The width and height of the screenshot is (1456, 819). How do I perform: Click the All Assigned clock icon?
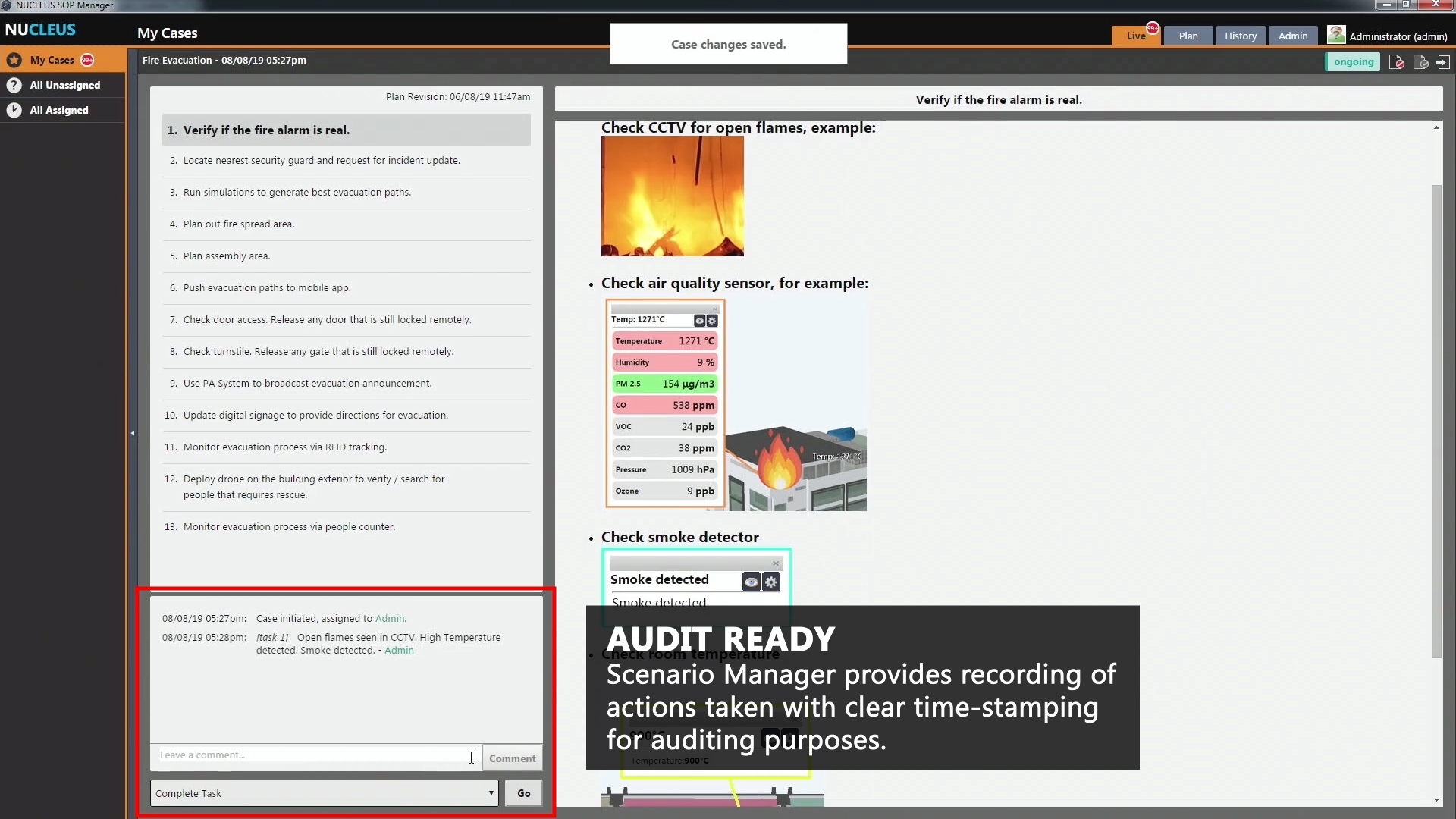pyautogui.click(x=14, y=110)
